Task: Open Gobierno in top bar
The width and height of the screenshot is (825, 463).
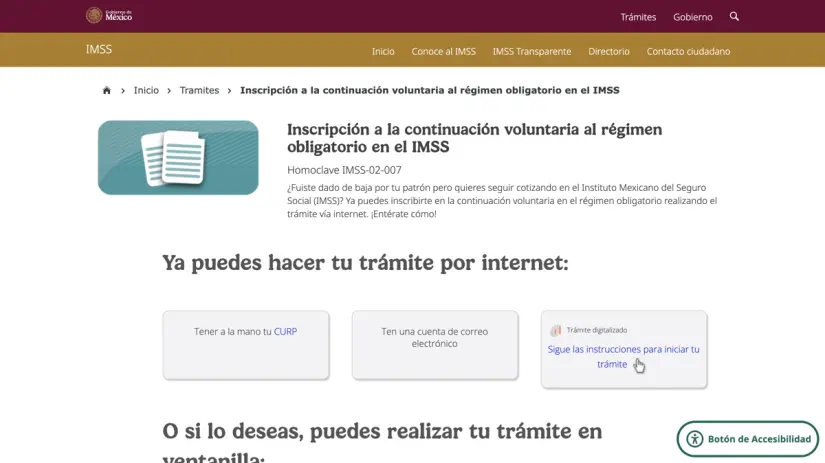Action: [692, 17]
